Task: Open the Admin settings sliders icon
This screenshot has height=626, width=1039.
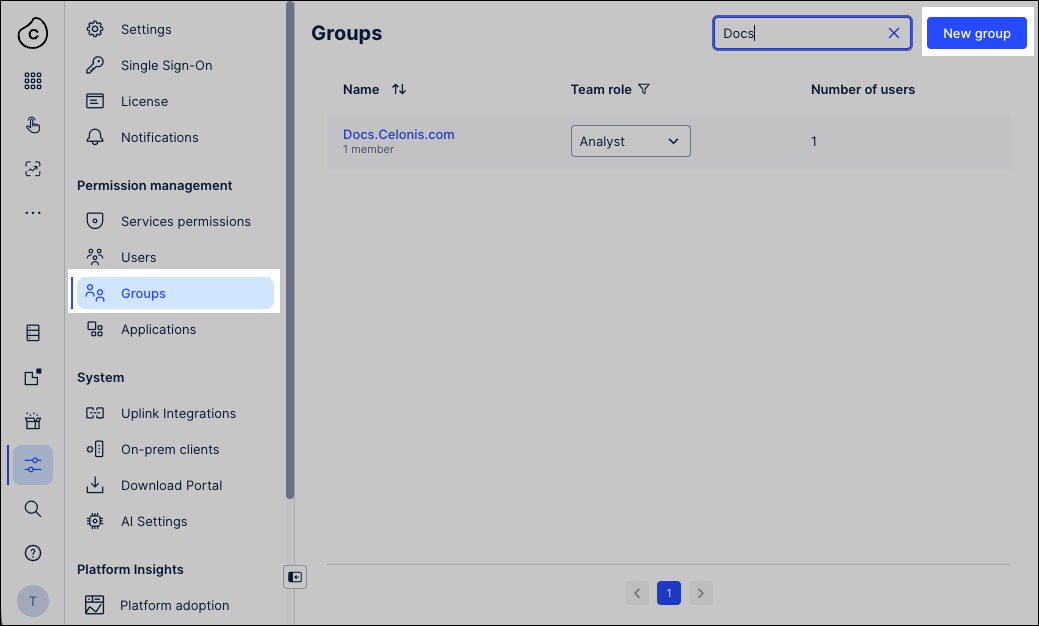Action: pyautogui.click(x=32, y=465)
